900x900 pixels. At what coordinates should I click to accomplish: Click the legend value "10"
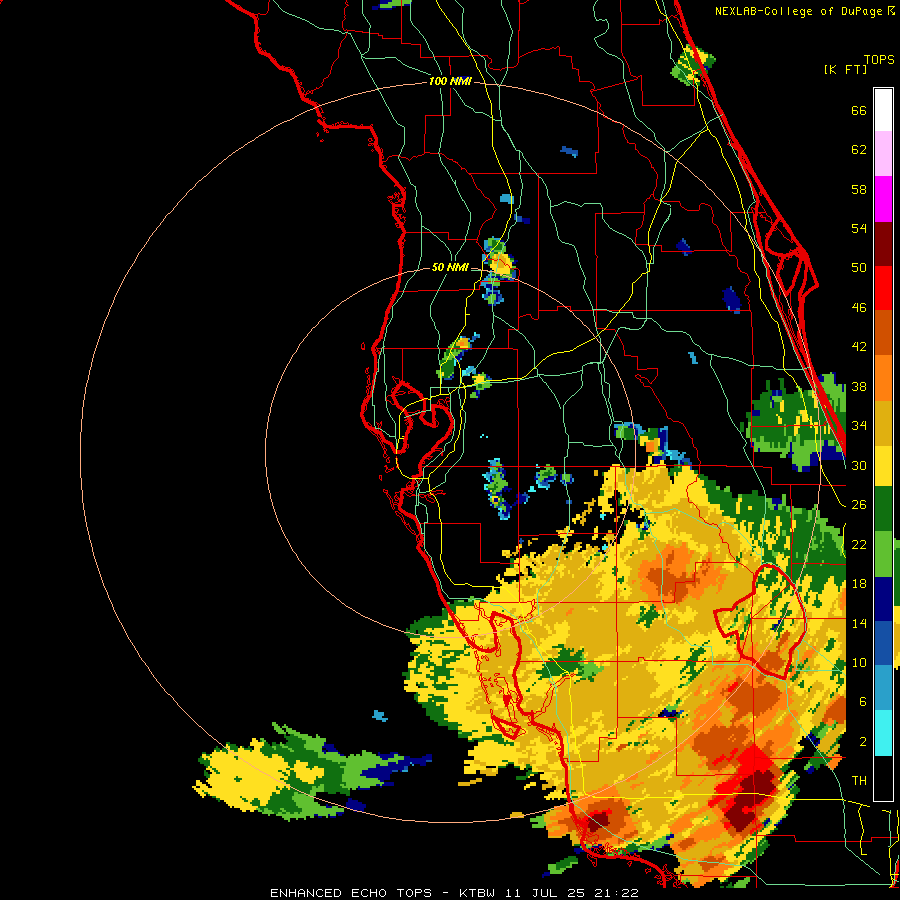tap(859, 662)
